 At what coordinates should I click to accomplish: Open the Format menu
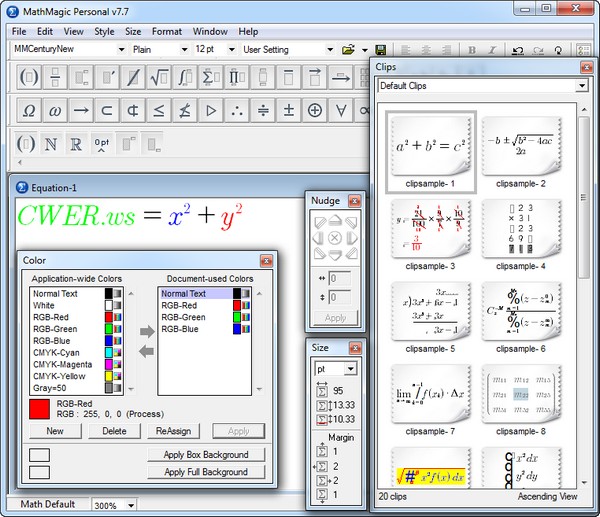pyautogui.click(x=167, y=31)
